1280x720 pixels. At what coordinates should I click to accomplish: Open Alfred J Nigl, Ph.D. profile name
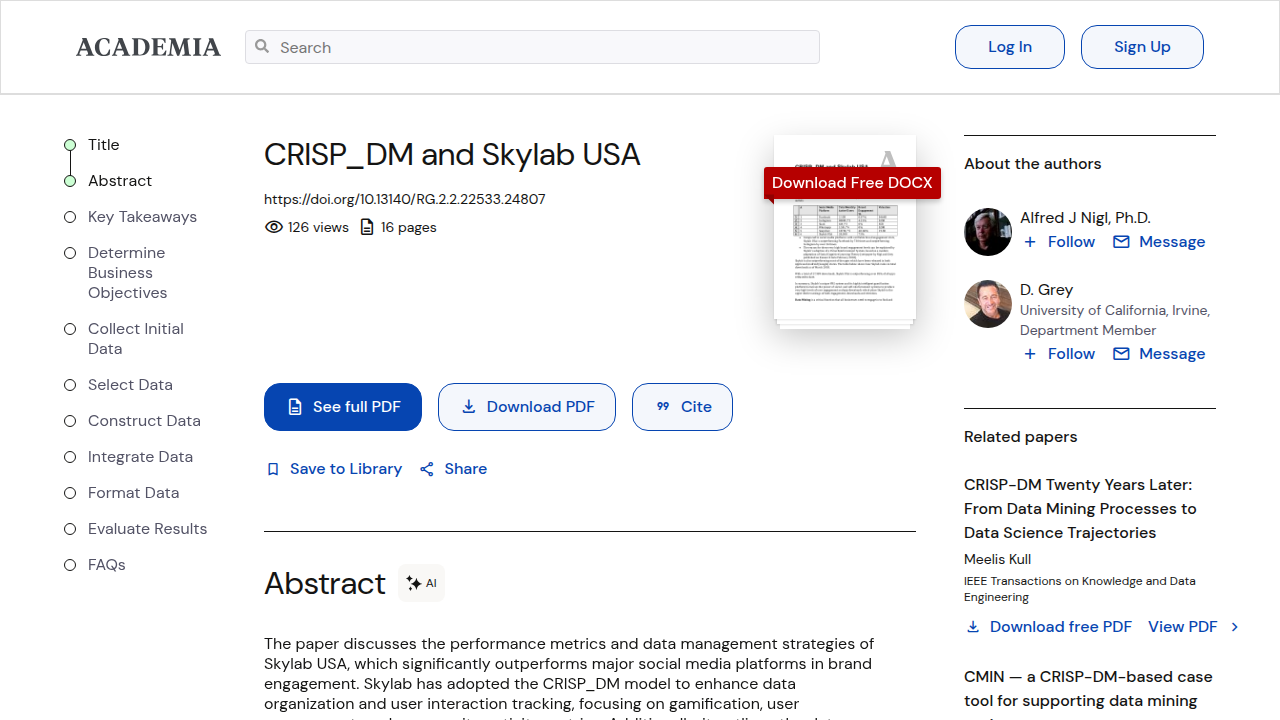[1085, 218]
